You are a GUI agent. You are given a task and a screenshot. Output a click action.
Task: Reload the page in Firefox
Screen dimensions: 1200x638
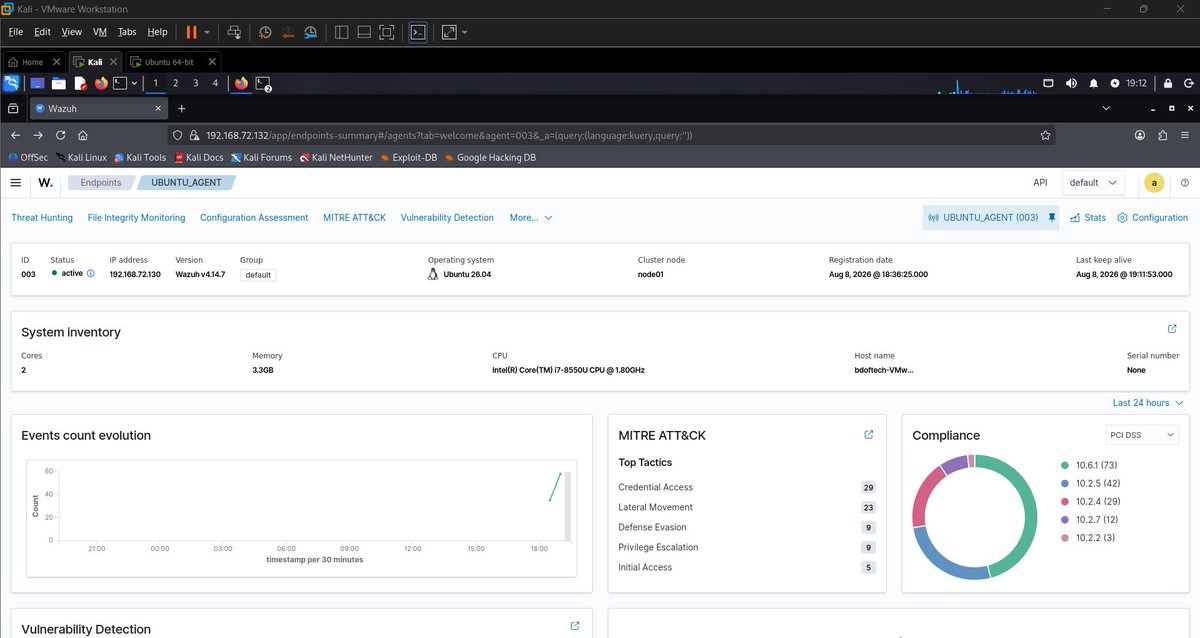coord(61,135)
